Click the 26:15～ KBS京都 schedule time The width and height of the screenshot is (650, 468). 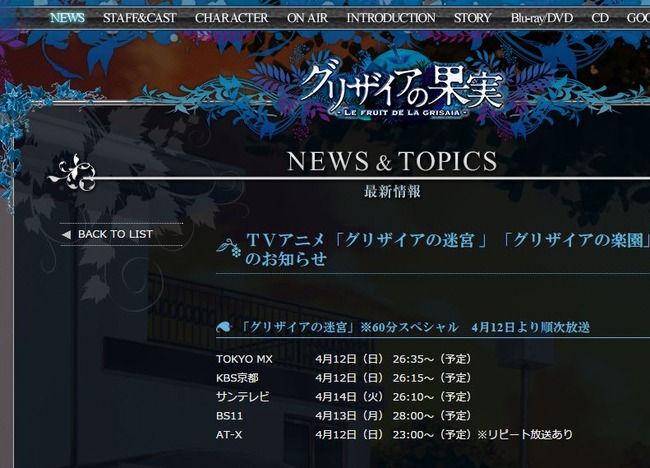(413, 378)
